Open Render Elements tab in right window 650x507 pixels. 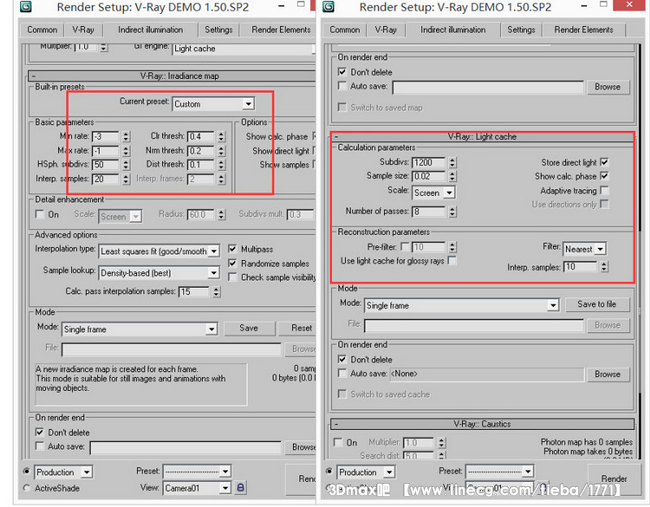pos(583,30)
